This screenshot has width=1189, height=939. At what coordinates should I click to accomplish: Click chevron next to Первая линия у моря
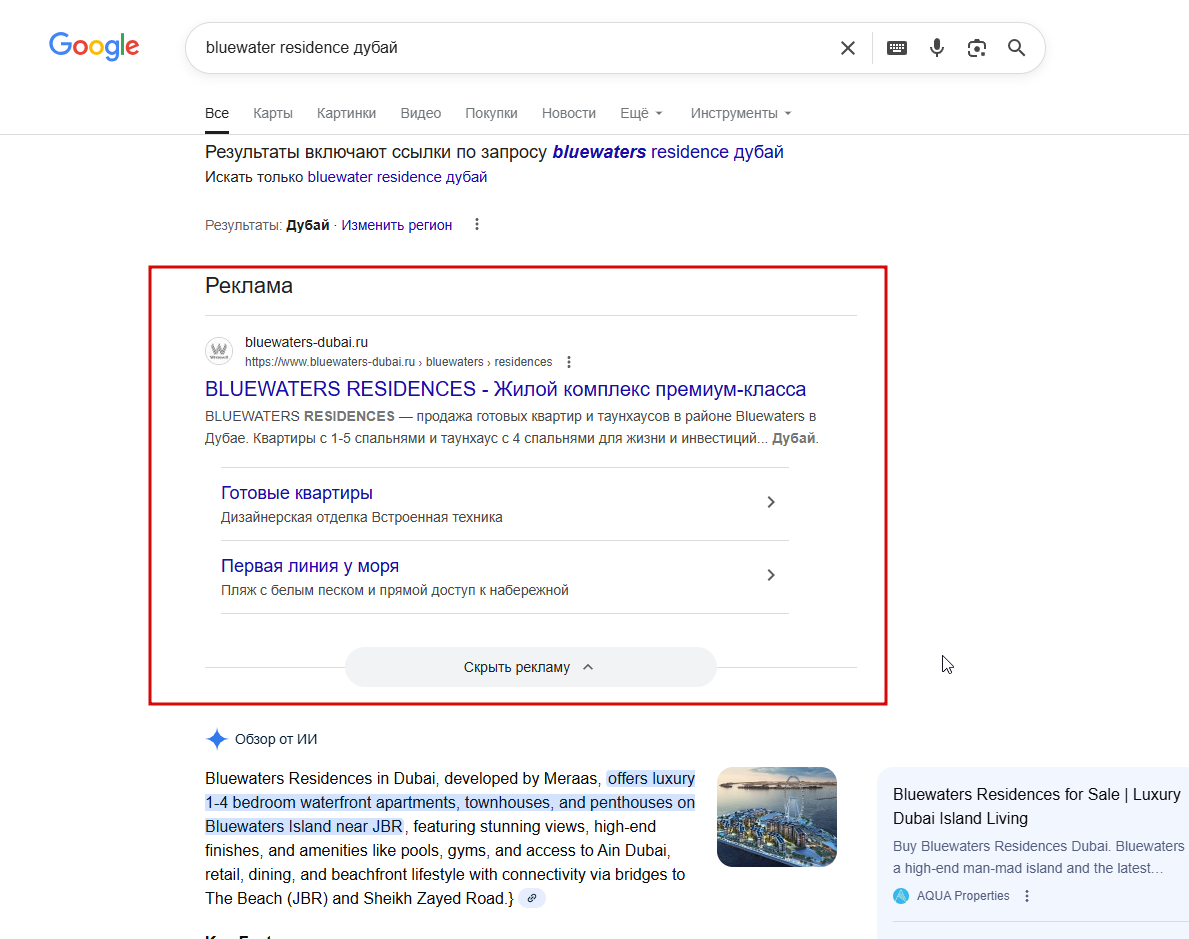tap(770, 575)
